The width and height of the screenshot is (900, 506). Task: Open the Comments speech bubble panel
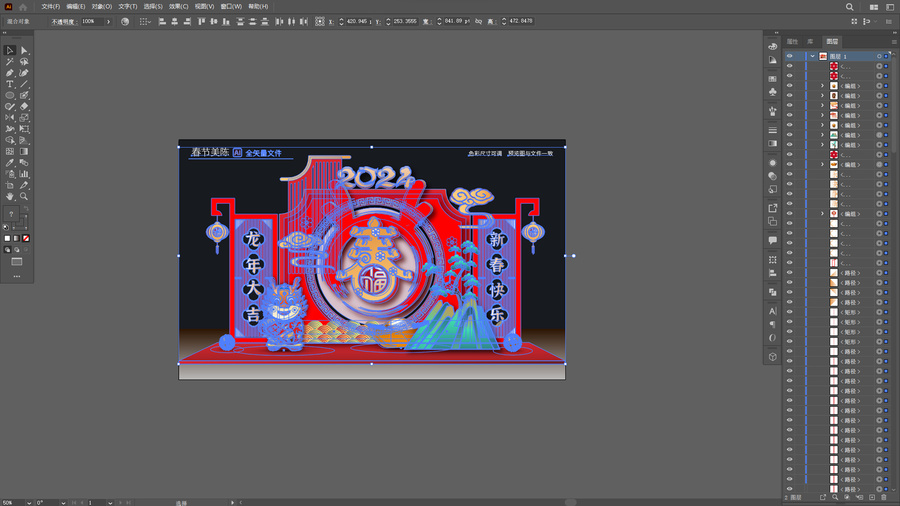click(x=773, y=240)
